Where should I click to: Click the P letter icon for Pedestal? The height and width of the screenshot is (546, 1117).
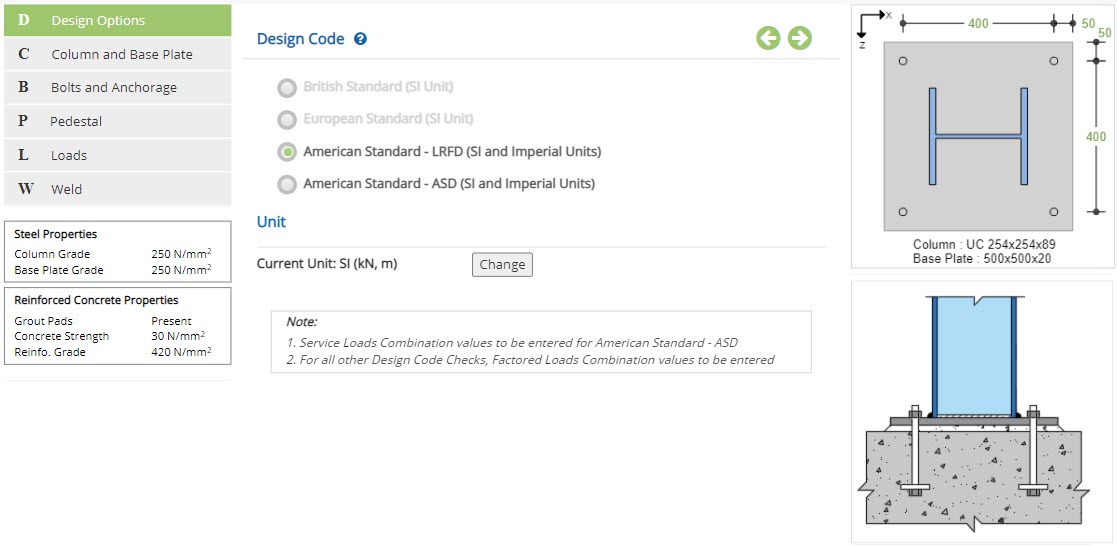[x=24, y=121]
